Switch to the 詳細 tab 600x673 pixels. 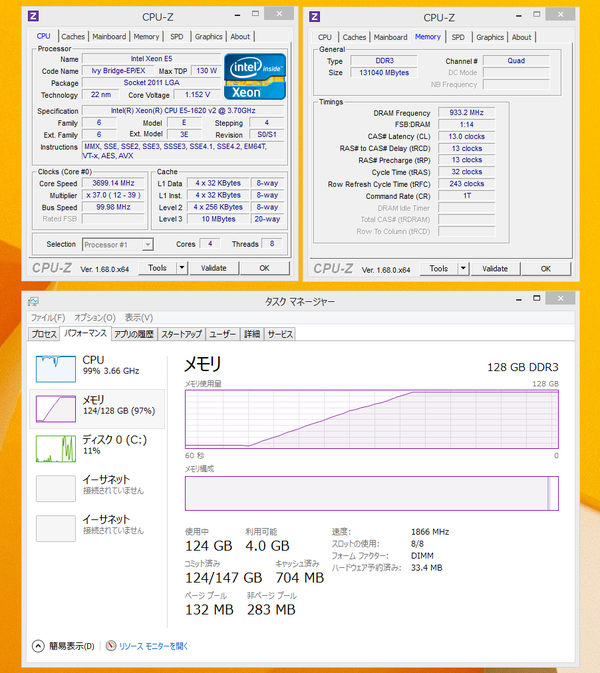252,334
